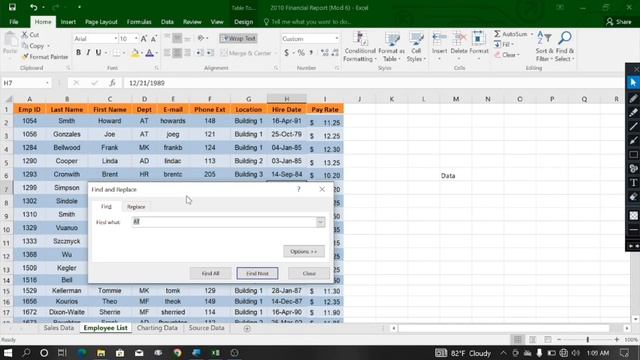Click the Share button
The width and height of the screenshot is (640, 360).
(619, 22)
